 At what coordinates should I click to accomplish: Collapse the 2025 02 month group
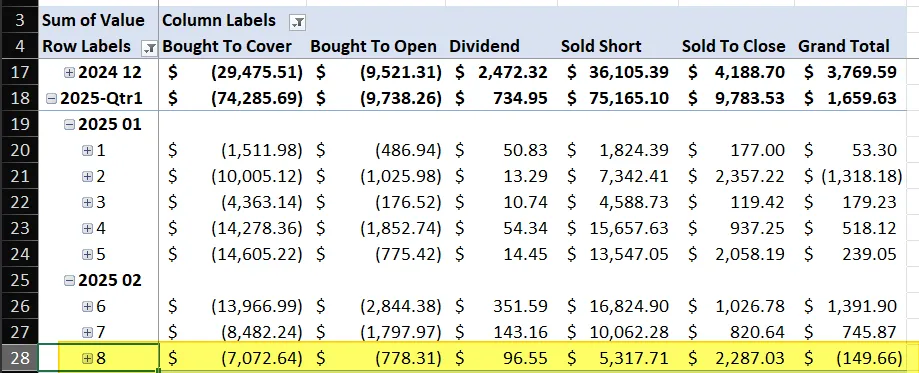(x=70, y=280)
